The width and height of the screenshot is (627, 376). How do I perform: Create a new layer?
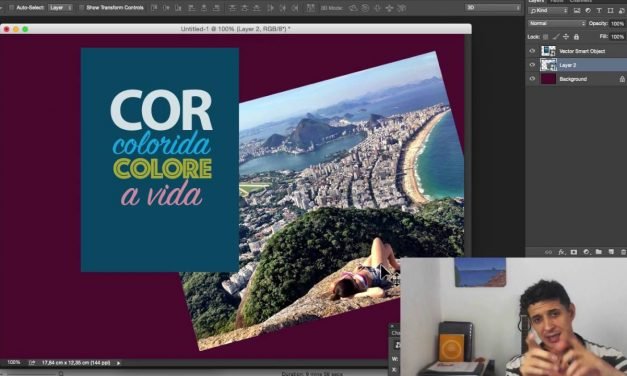(611, 252)
